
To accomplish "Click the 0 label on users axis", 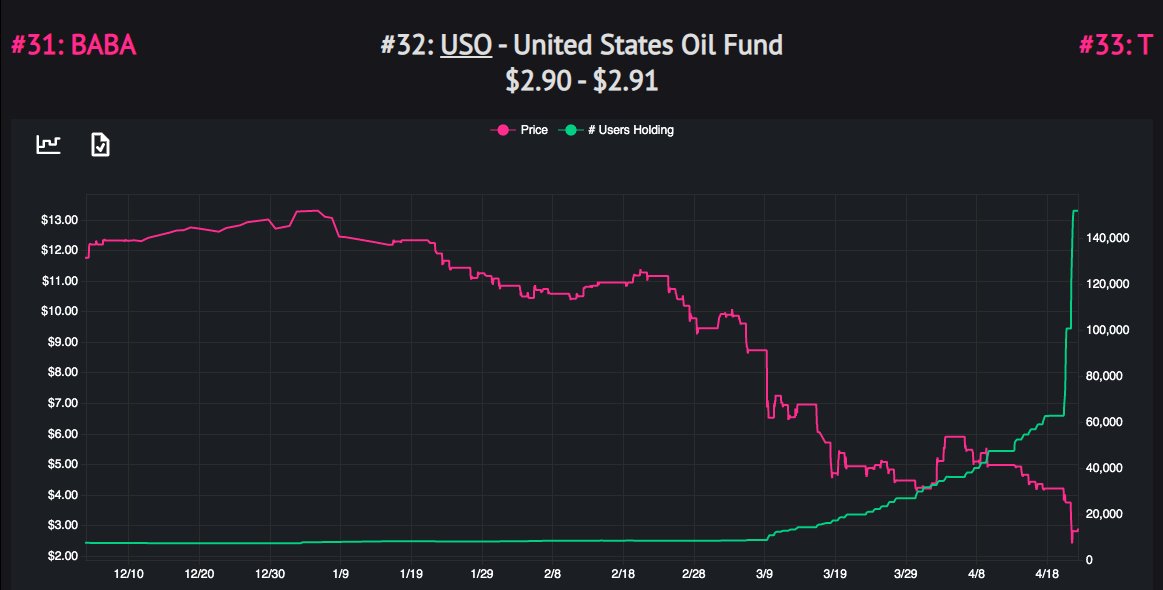I will point(1089,560).
